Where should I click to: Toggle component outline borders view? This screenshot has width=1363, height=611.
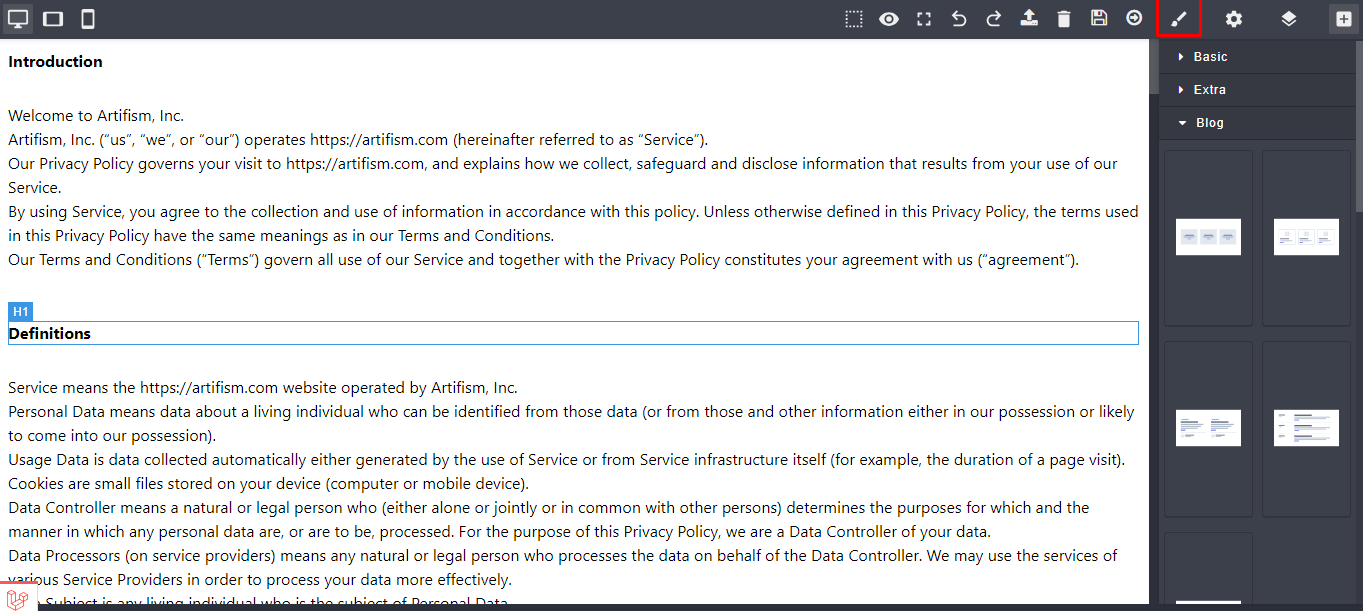854,19
